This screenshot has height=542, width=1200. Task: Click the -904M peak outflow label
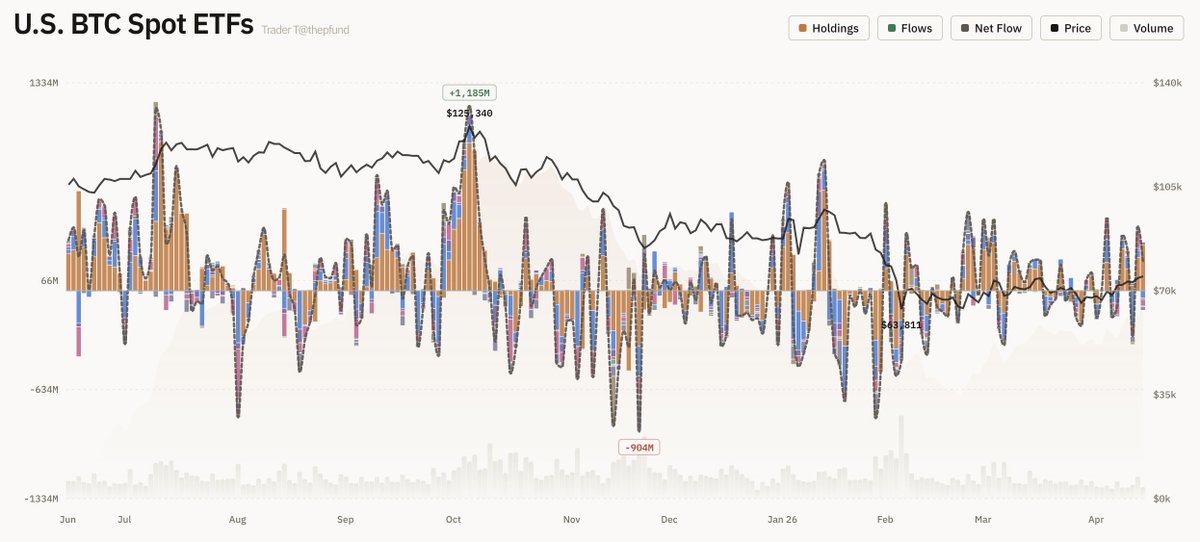639,447
